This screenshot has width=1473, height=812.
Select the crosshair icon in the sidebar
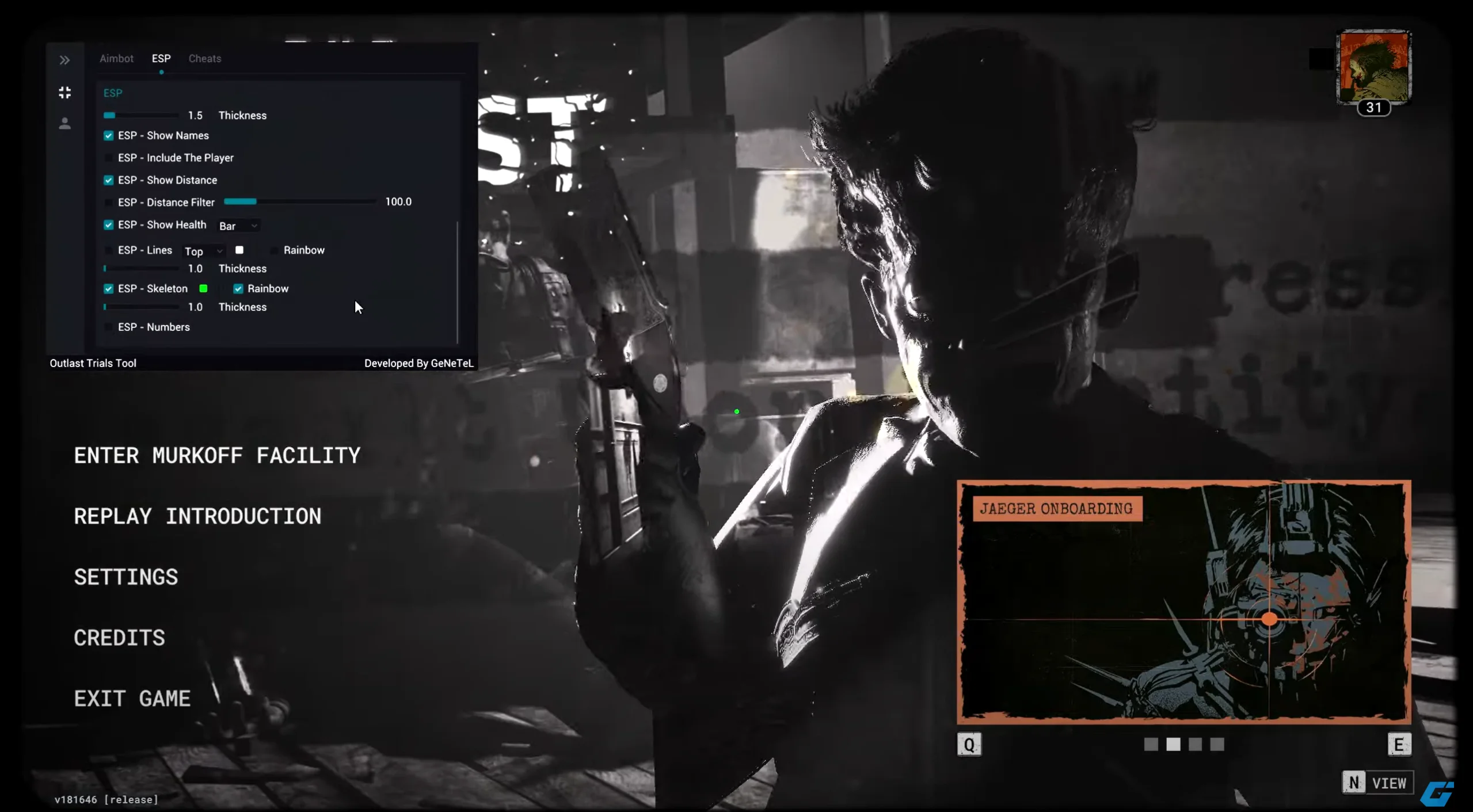coord(65,92)
